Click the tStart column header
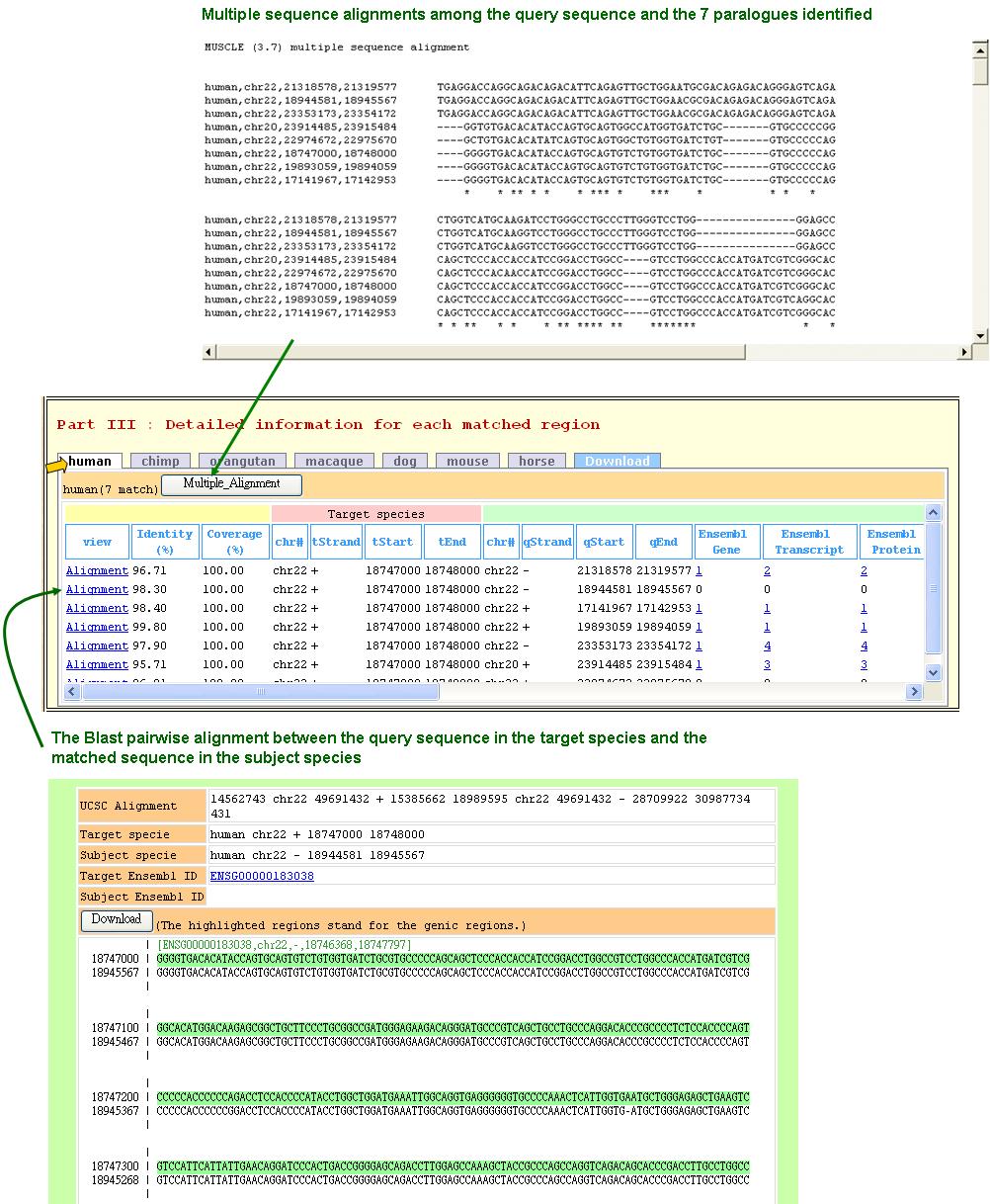990x1204 pixels. coord(393,542)
